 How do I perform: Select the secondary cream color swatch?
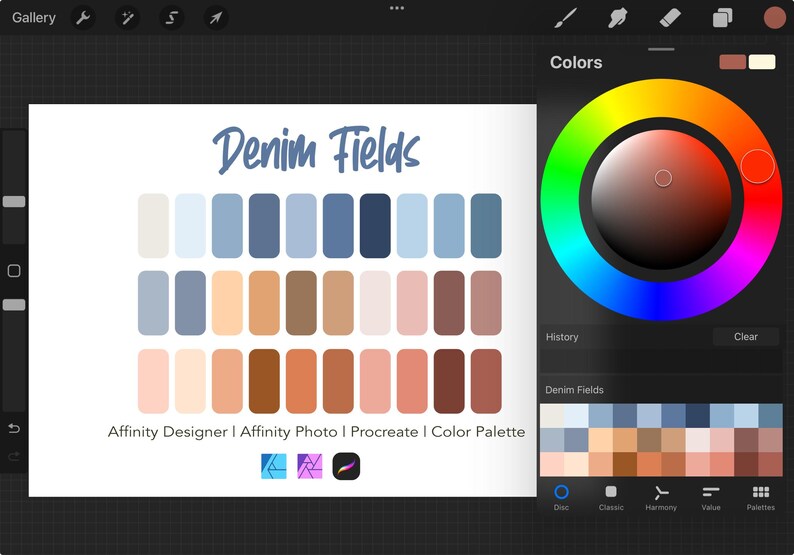762,62
